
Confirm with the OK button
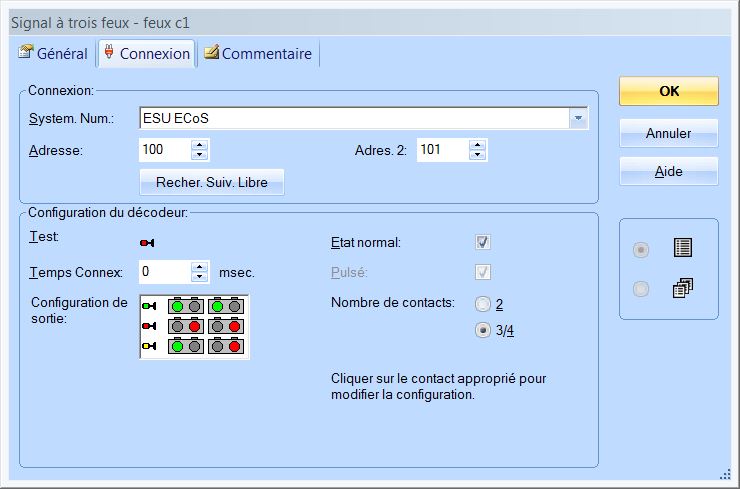point(669,91)
